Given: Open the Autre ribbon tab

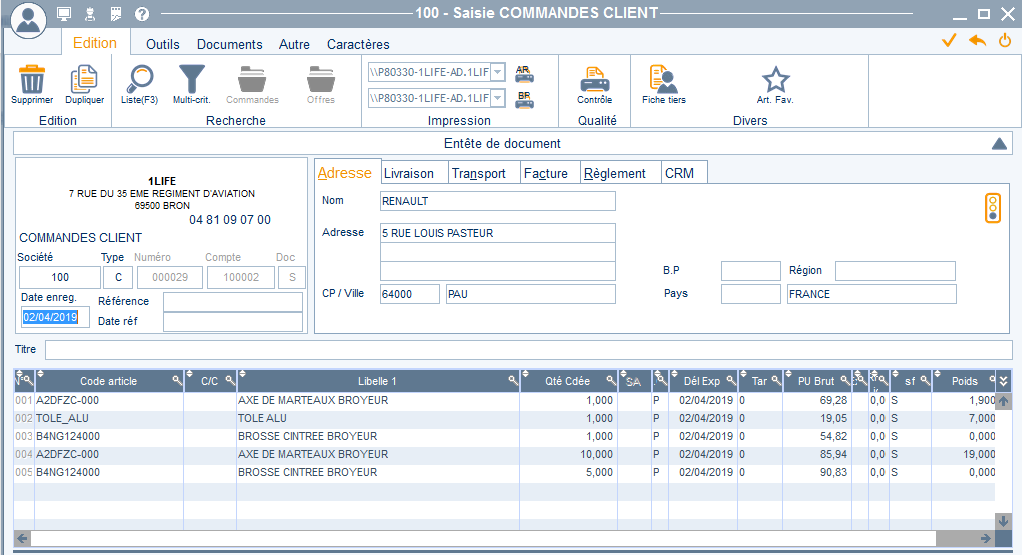Looking at the screenshot, I should [294, 44].
